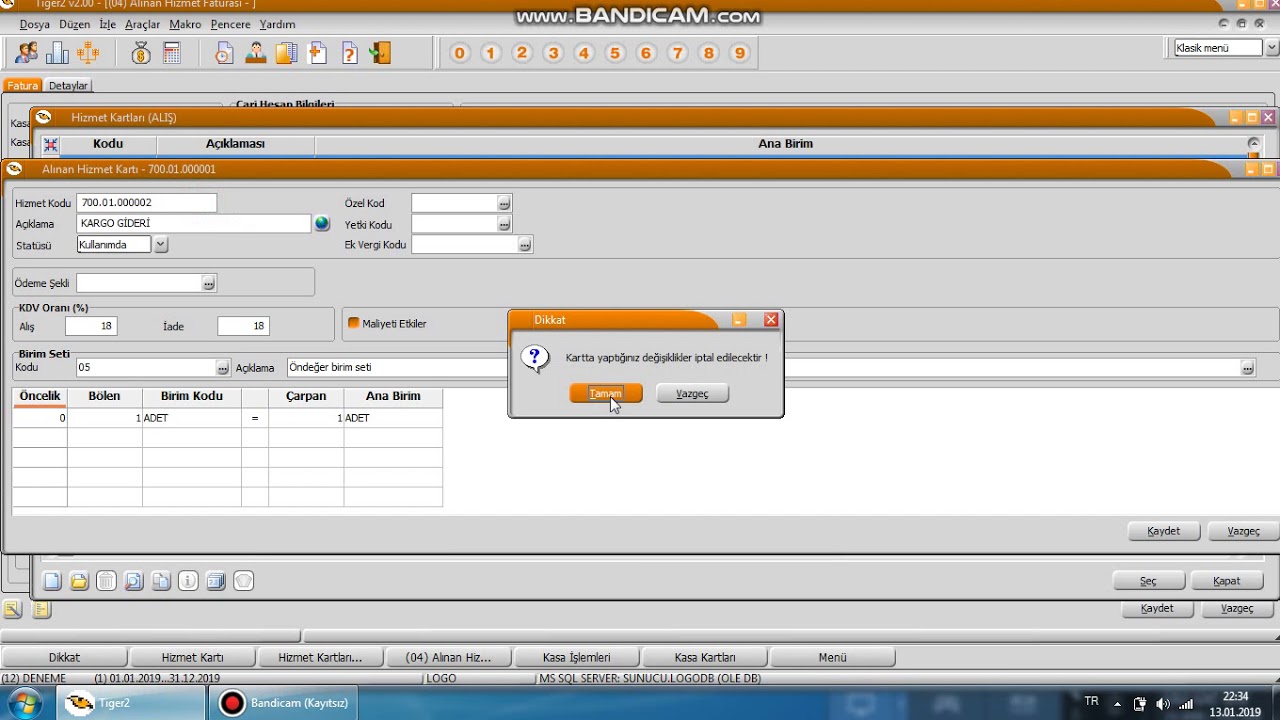The width and height of the screenshot is (1280, 720).
Task: Click the orange organization tree toolbar icon
Action: click(x=88, y=53)
